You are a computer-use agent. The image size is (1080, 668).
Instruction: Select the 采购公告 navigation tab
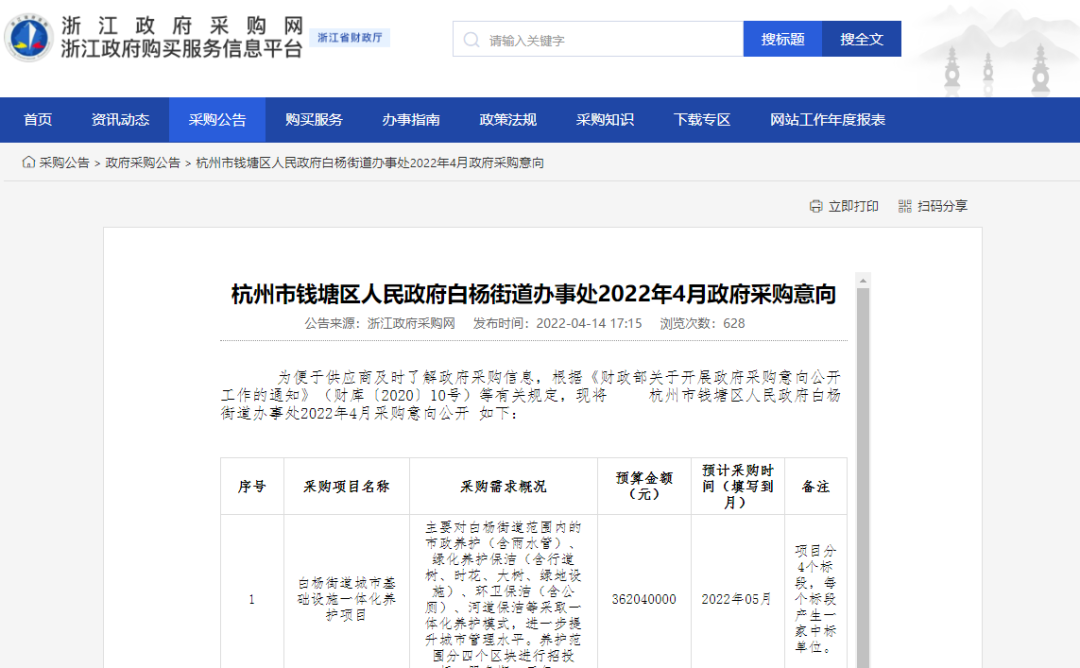(x=217, y=120)
